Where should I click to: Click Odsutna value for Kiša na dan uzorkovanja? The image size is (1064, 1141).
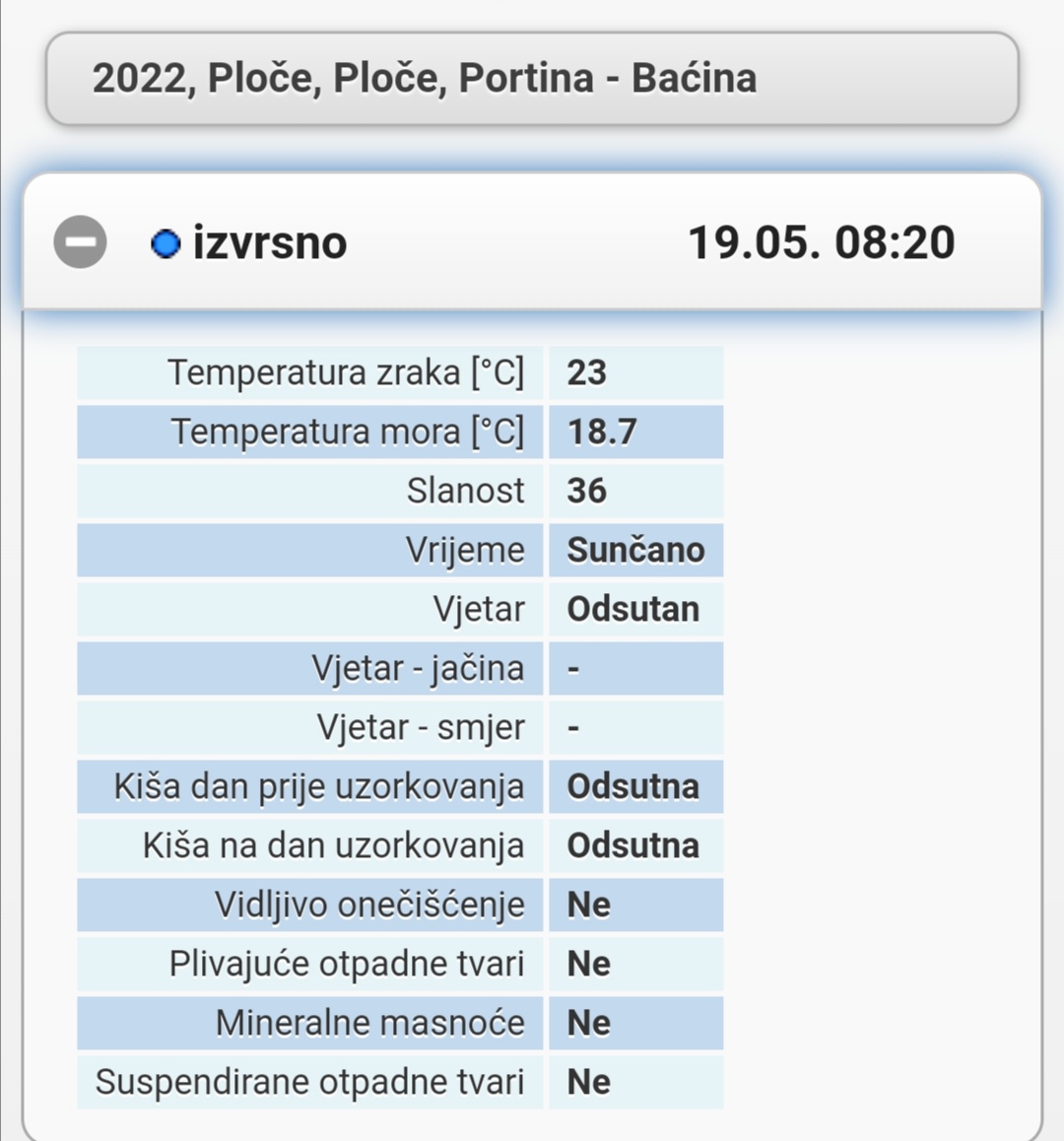pyautogui.click(x=632, y=846)
